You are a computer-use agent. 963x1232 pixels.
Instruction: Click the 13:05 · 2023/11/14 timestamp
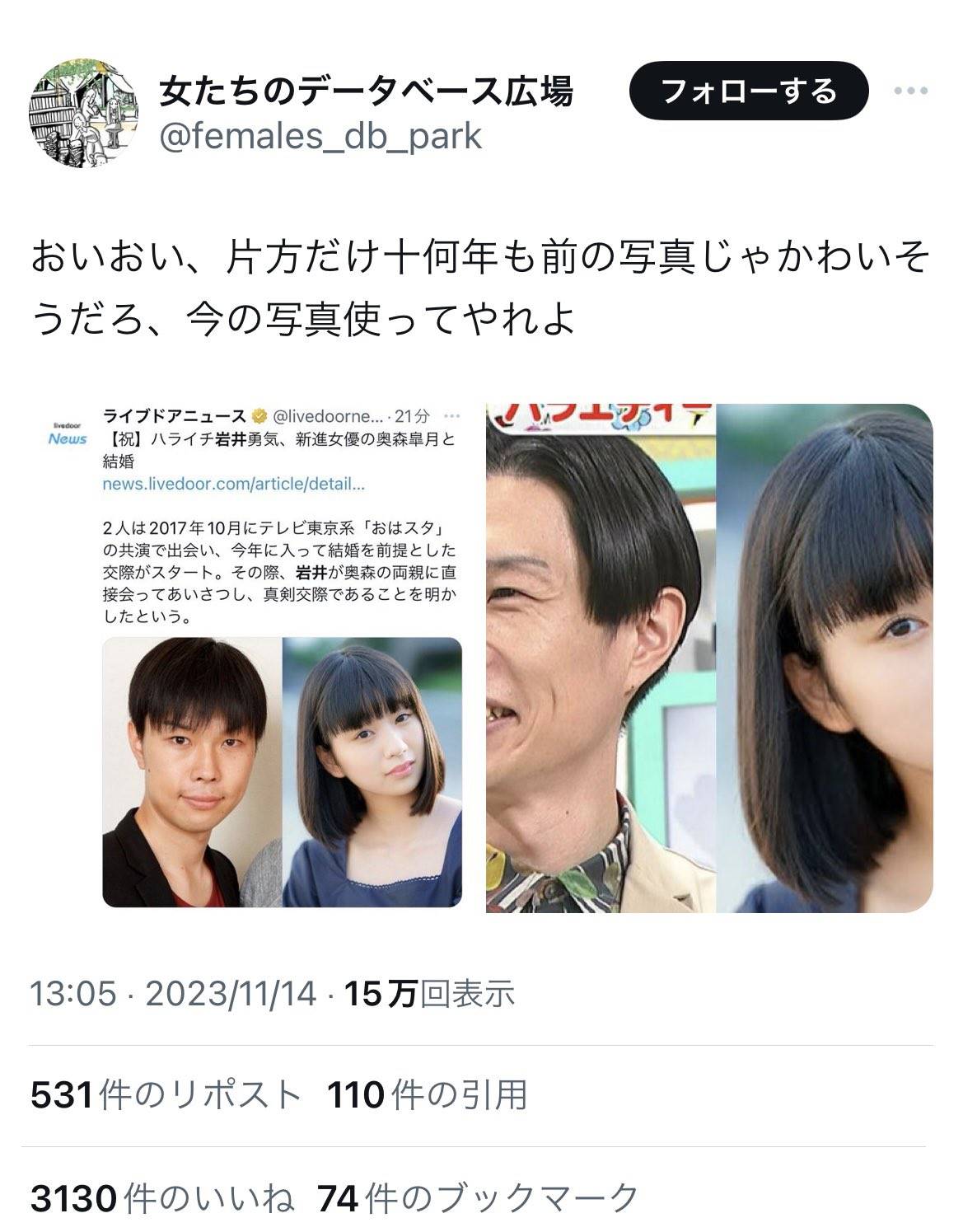(x=173, y=993)
